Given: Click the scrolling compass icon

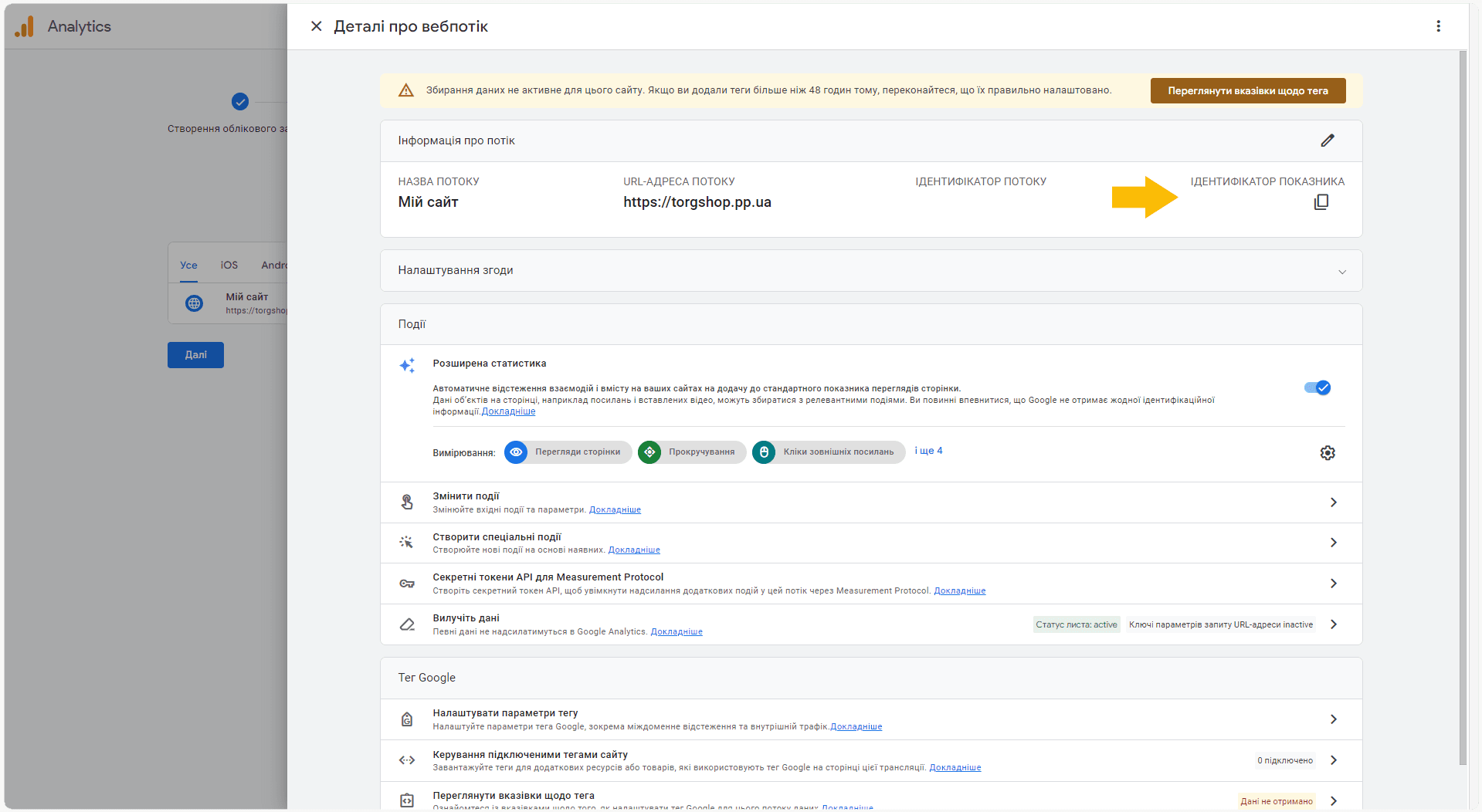Looking at the screenshot, I should pyautogui.click(x=649, y=452).
